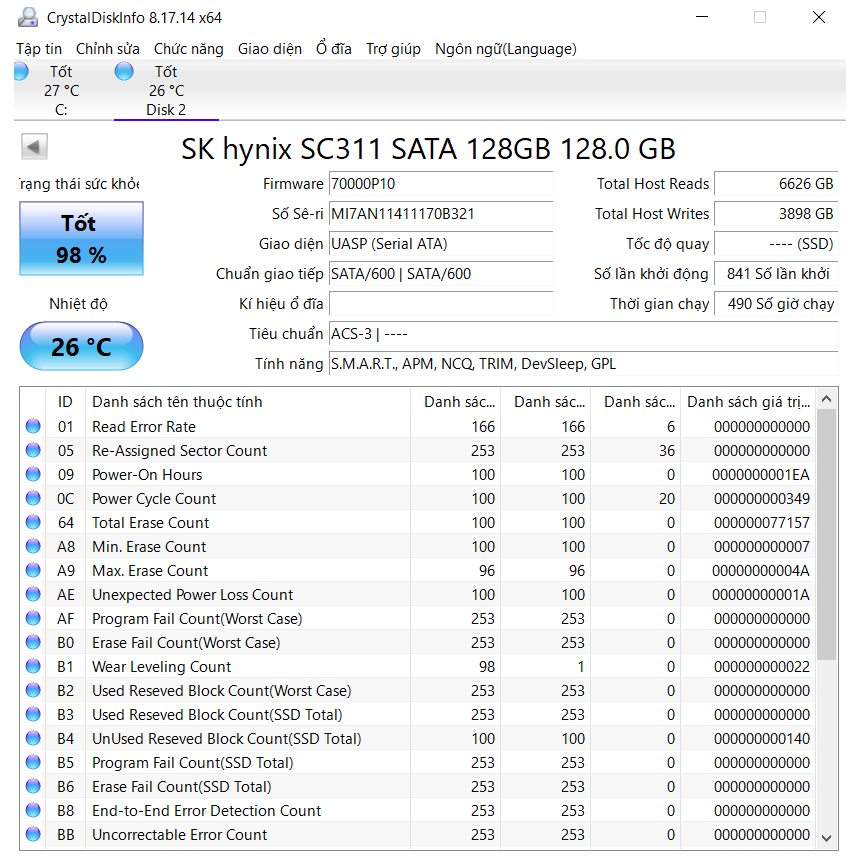Click Total Host Writes value 3898 GB
Image resolution: width=859 pixels, height=859 pixels.
pos(776,214)
